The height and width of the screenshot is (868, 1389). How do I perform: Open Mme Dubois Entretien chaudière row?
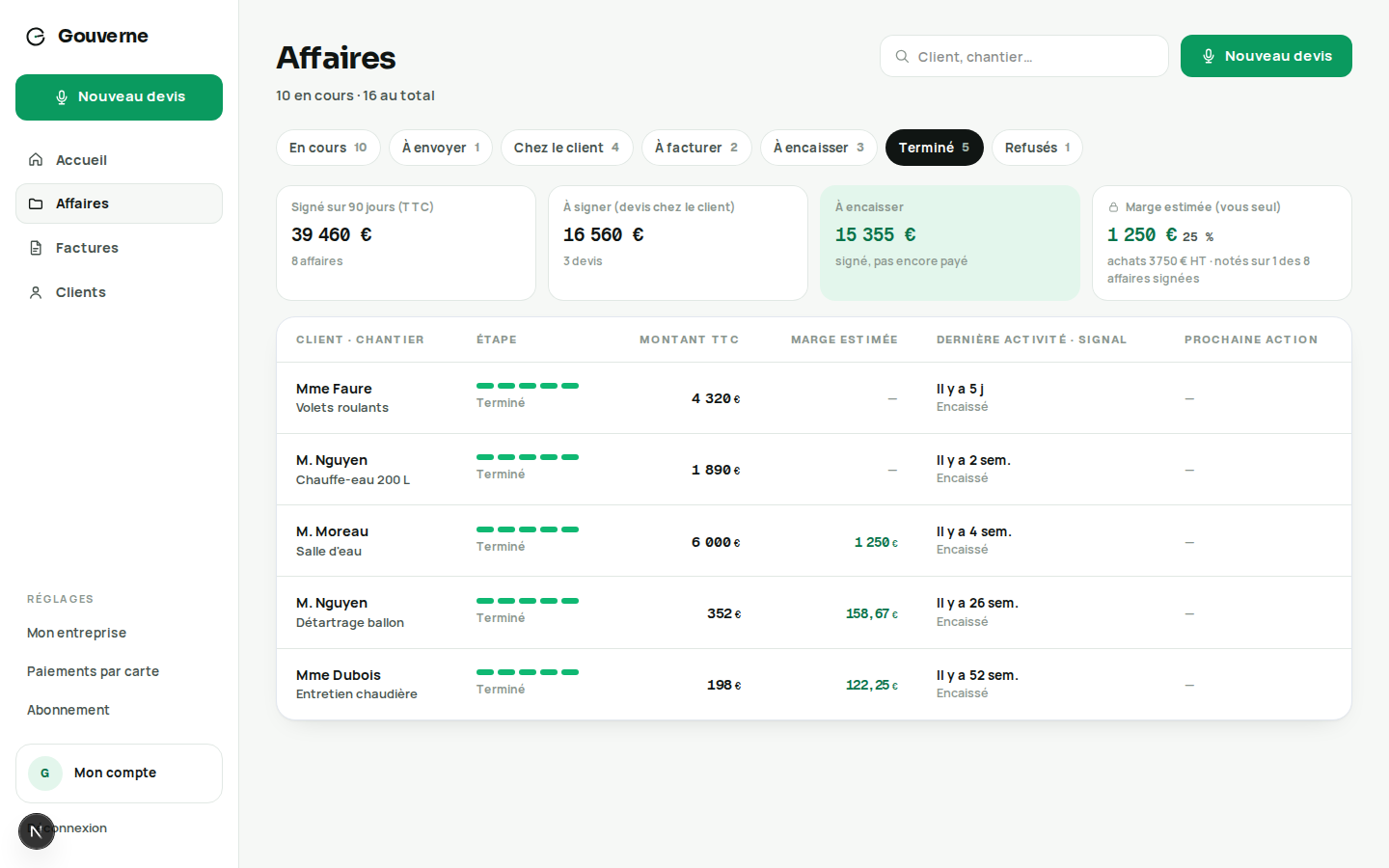coord(814,685)
